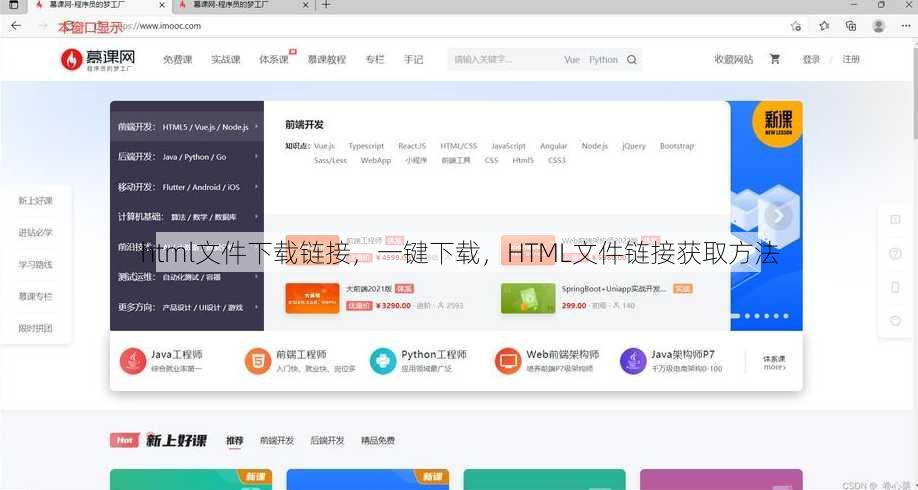Close the first 慕课网 tab

(162, 5)
